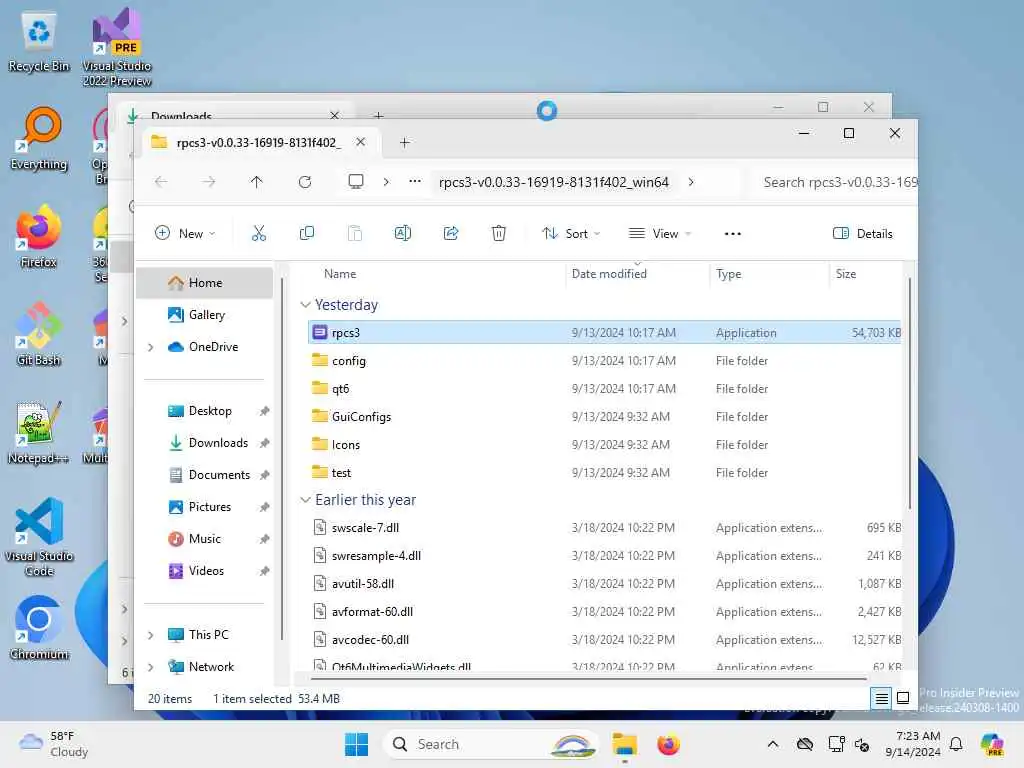Show hidden breadcrumb path ellipsis in address bar
The image size is (1024, 768).
tap(415, 182)
